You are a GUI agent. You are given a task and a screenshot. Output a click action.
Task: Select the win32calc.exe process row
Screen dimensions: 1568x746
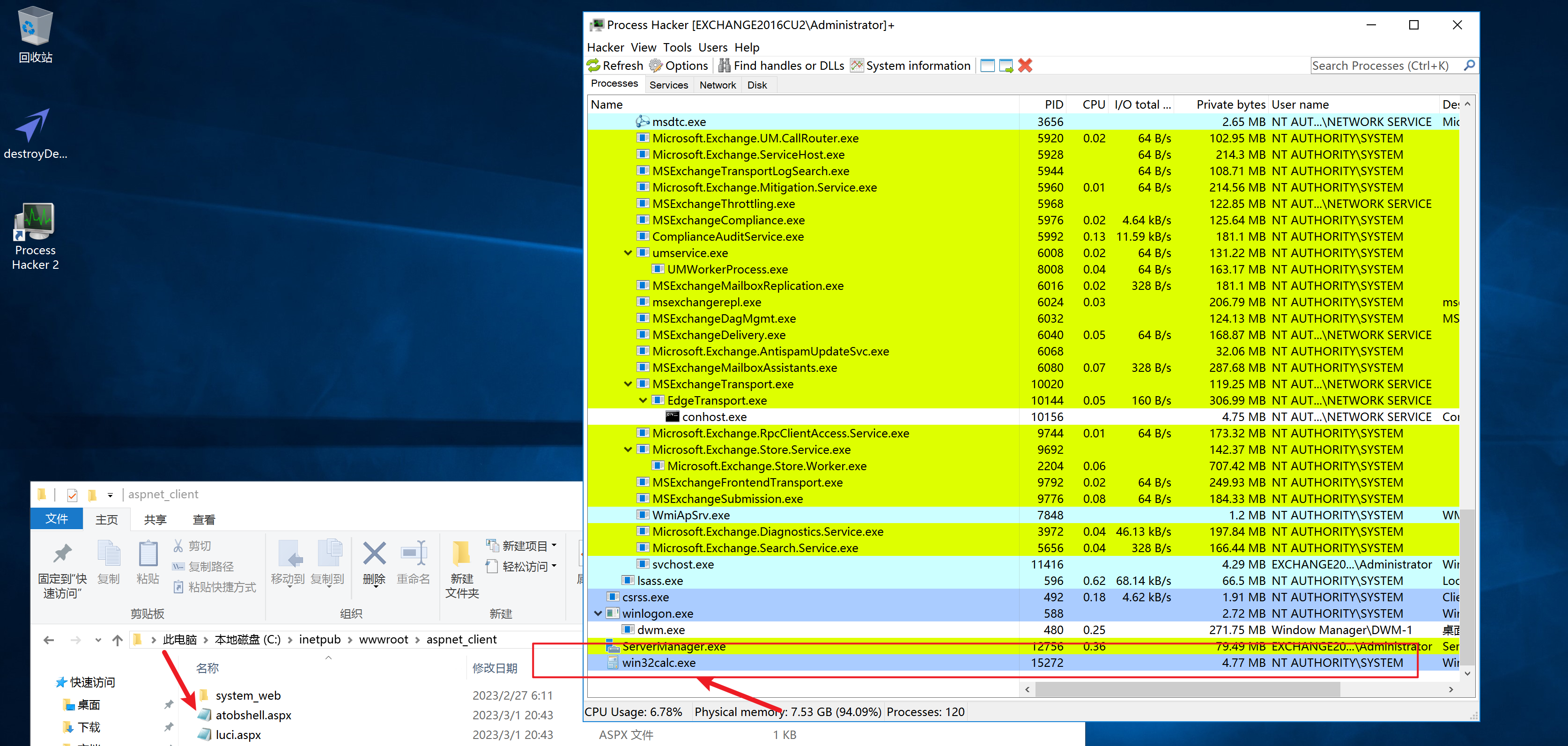point(791,663)
